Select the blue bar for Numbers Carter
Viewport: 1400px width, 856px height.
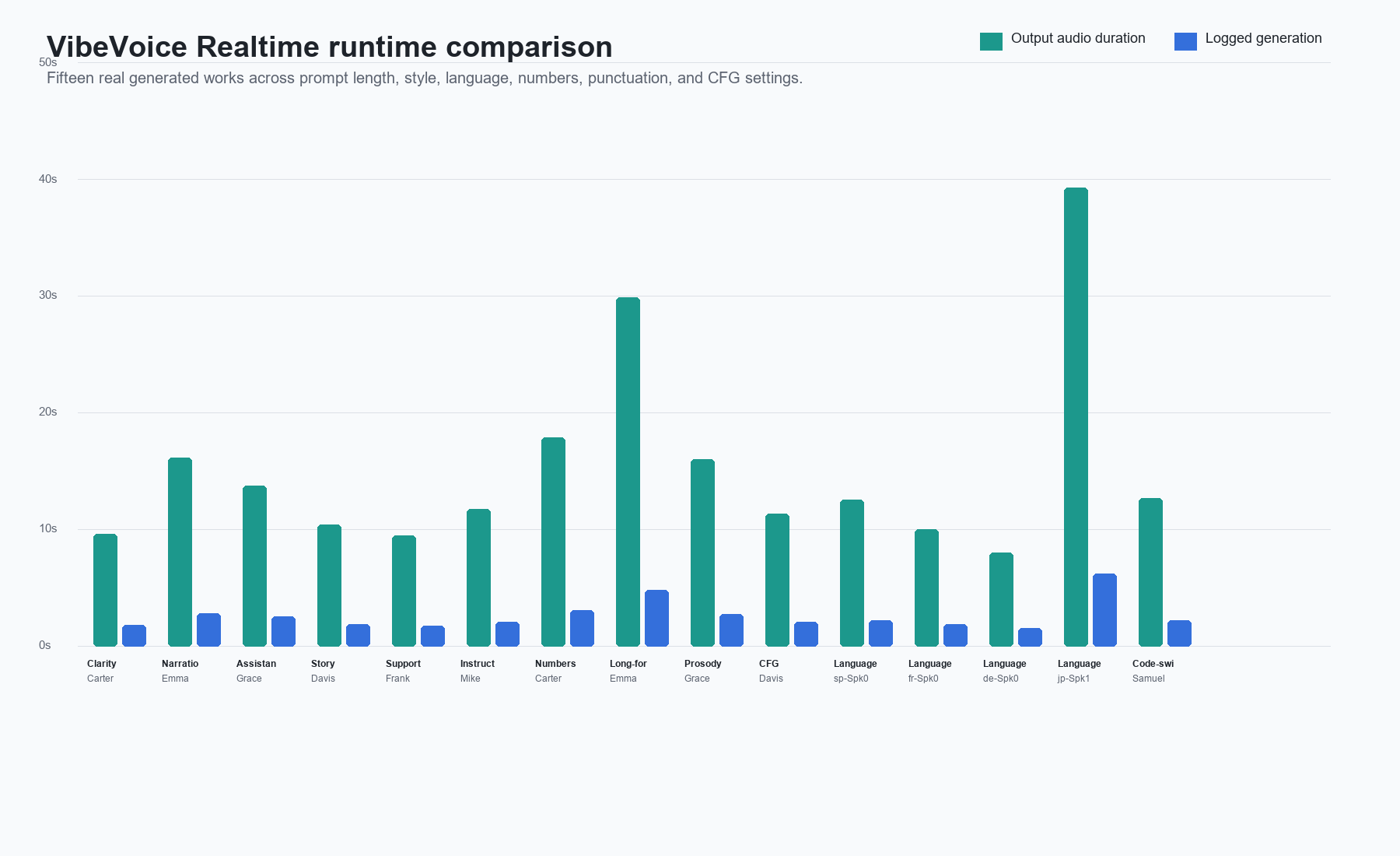point(582,628)
